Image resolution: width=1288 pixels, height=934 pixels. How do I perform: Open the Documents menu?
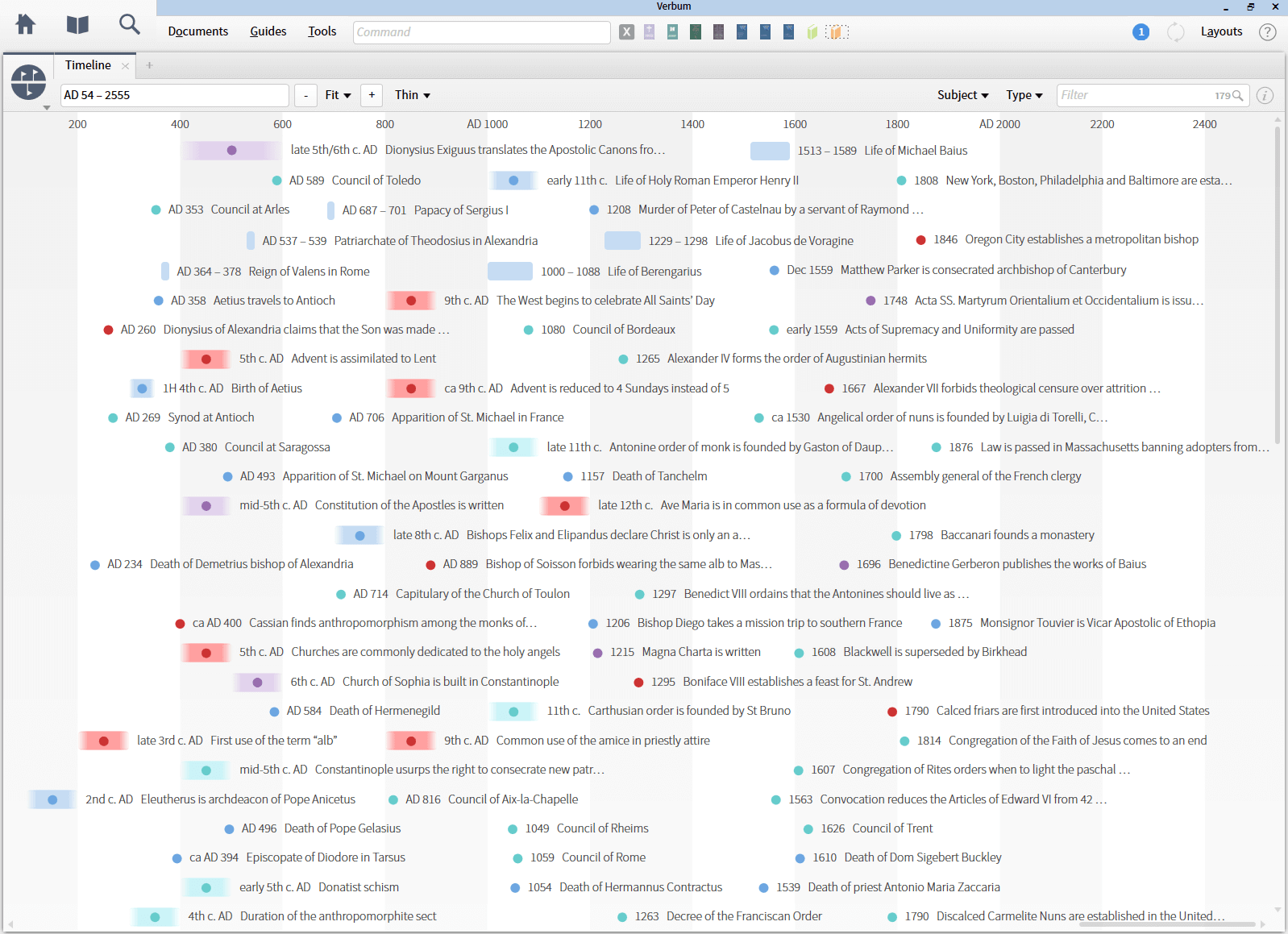(x=197, y=31)
